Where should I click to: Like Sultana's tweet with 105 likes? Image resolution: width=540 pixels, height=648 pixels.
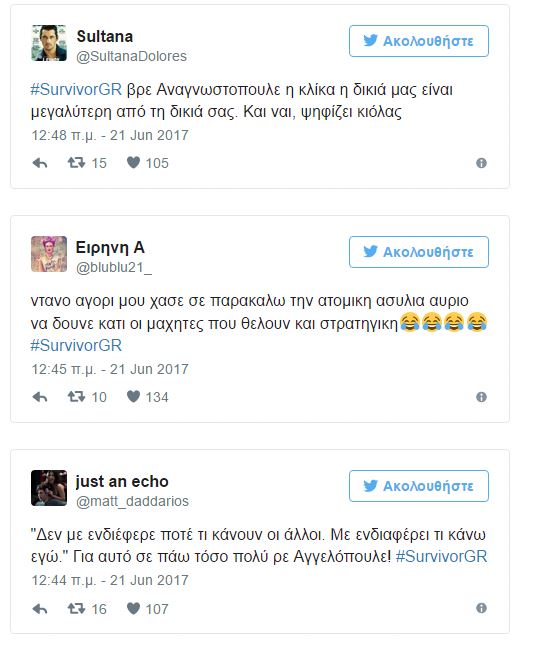[x=133, y=163]
